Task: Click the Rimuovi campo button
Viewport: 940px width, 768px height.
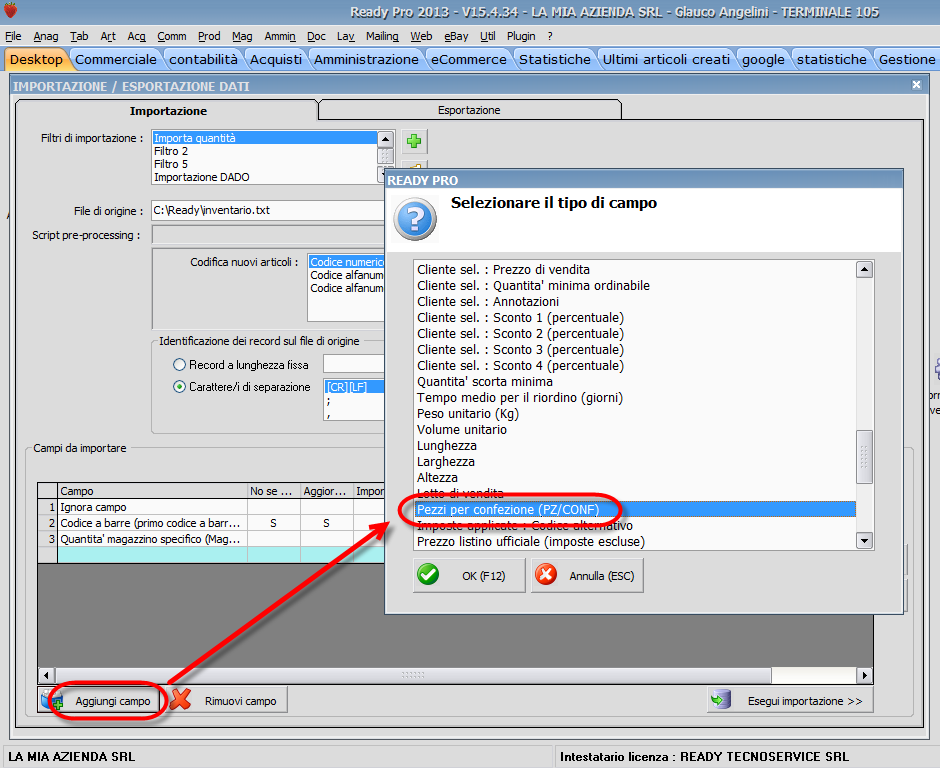Action: click(x=225, y=700)
